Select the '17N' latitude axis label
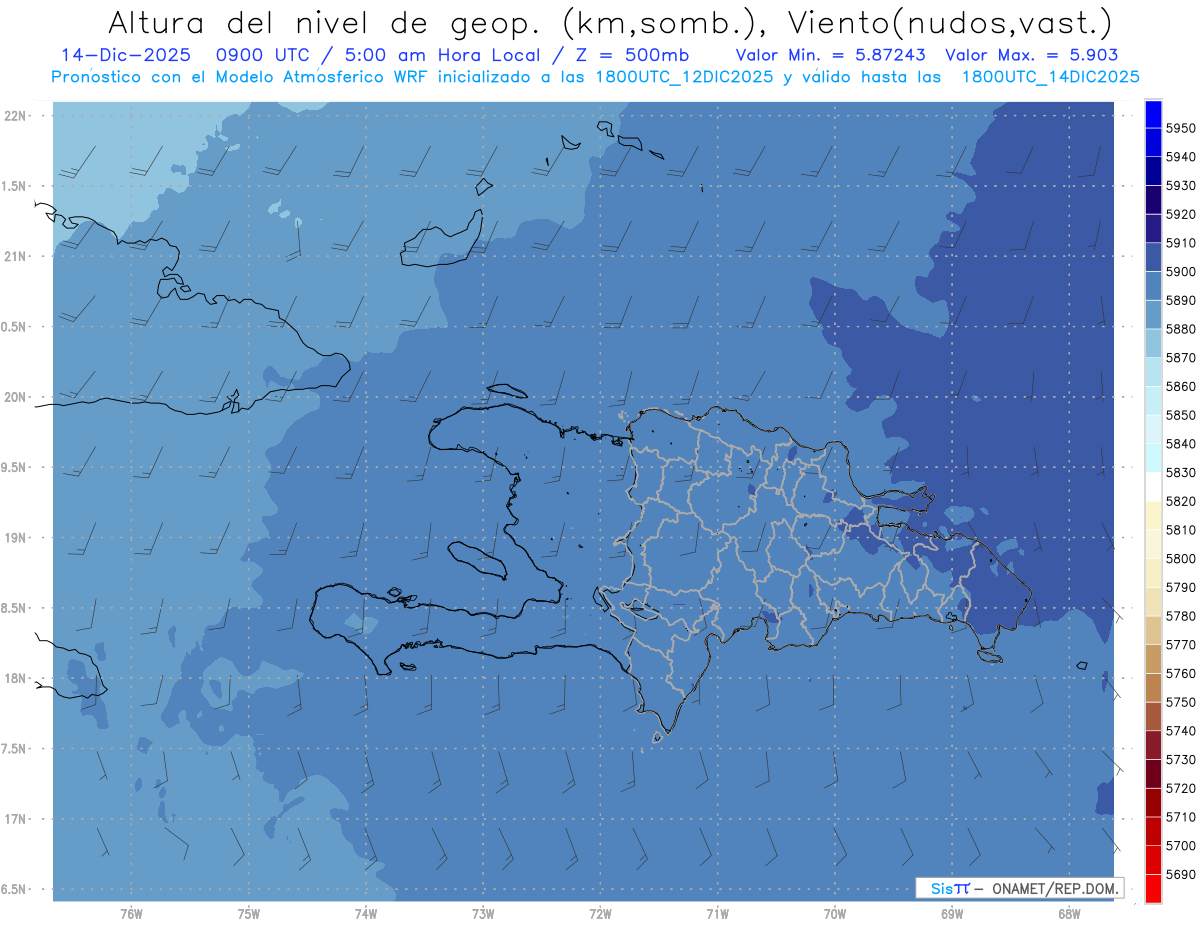This screenshot has width=1200, height=927. [x=15, y=819]
